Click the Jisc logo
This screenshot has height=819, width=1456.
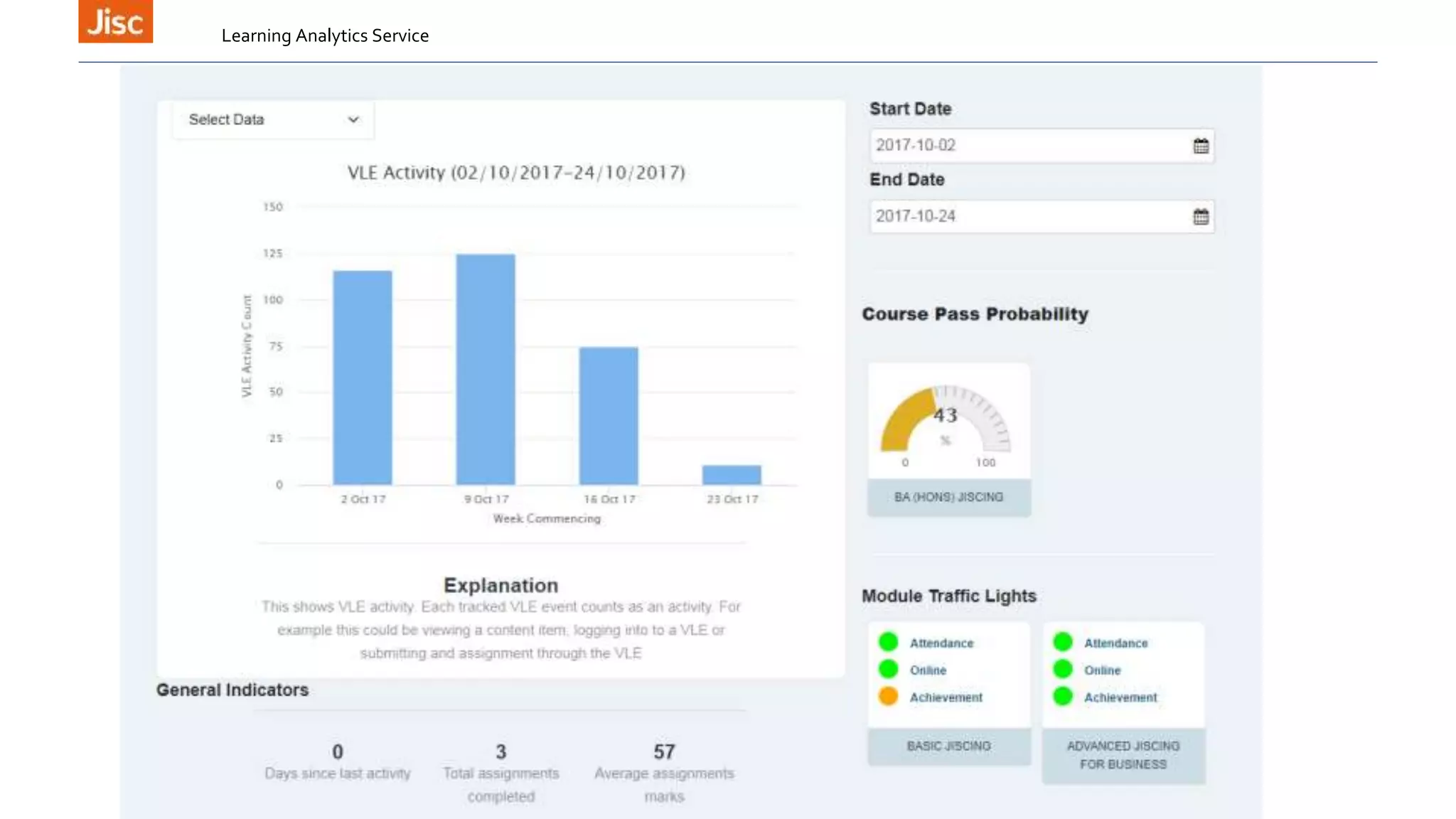[115, 21]
